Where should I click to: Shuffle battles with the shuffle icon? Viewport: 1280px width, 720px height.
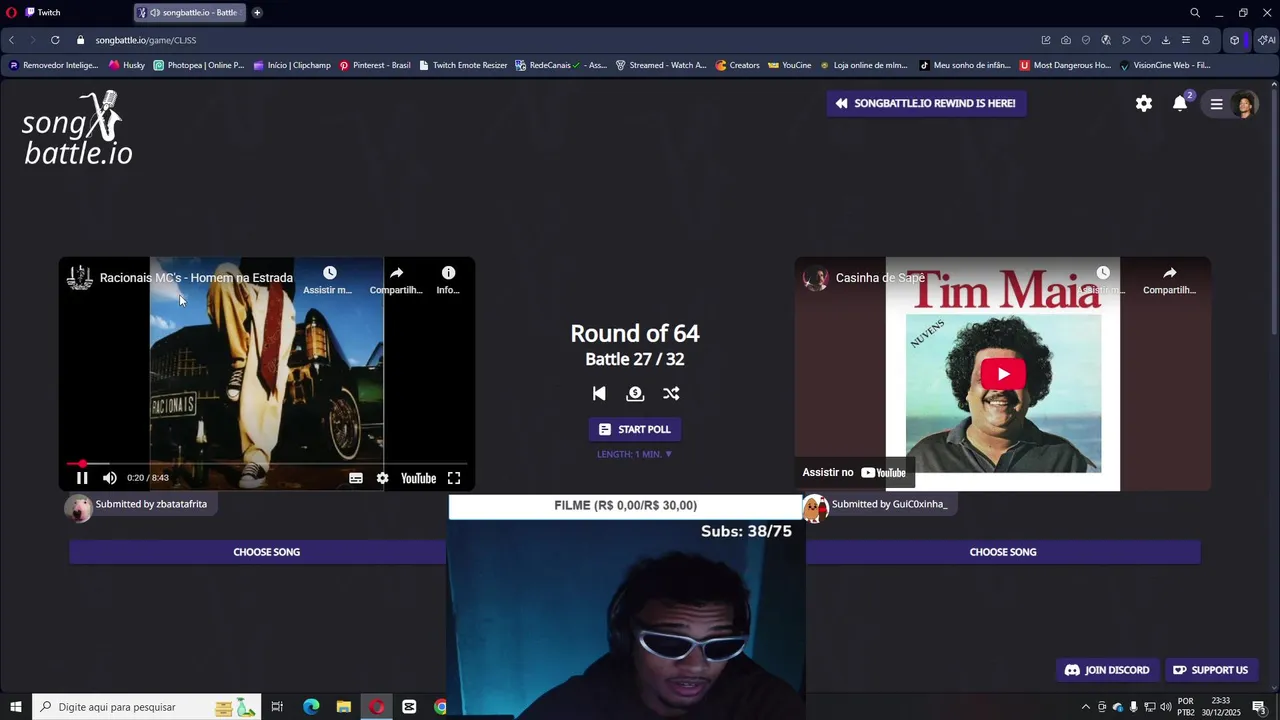pos(671,393)
